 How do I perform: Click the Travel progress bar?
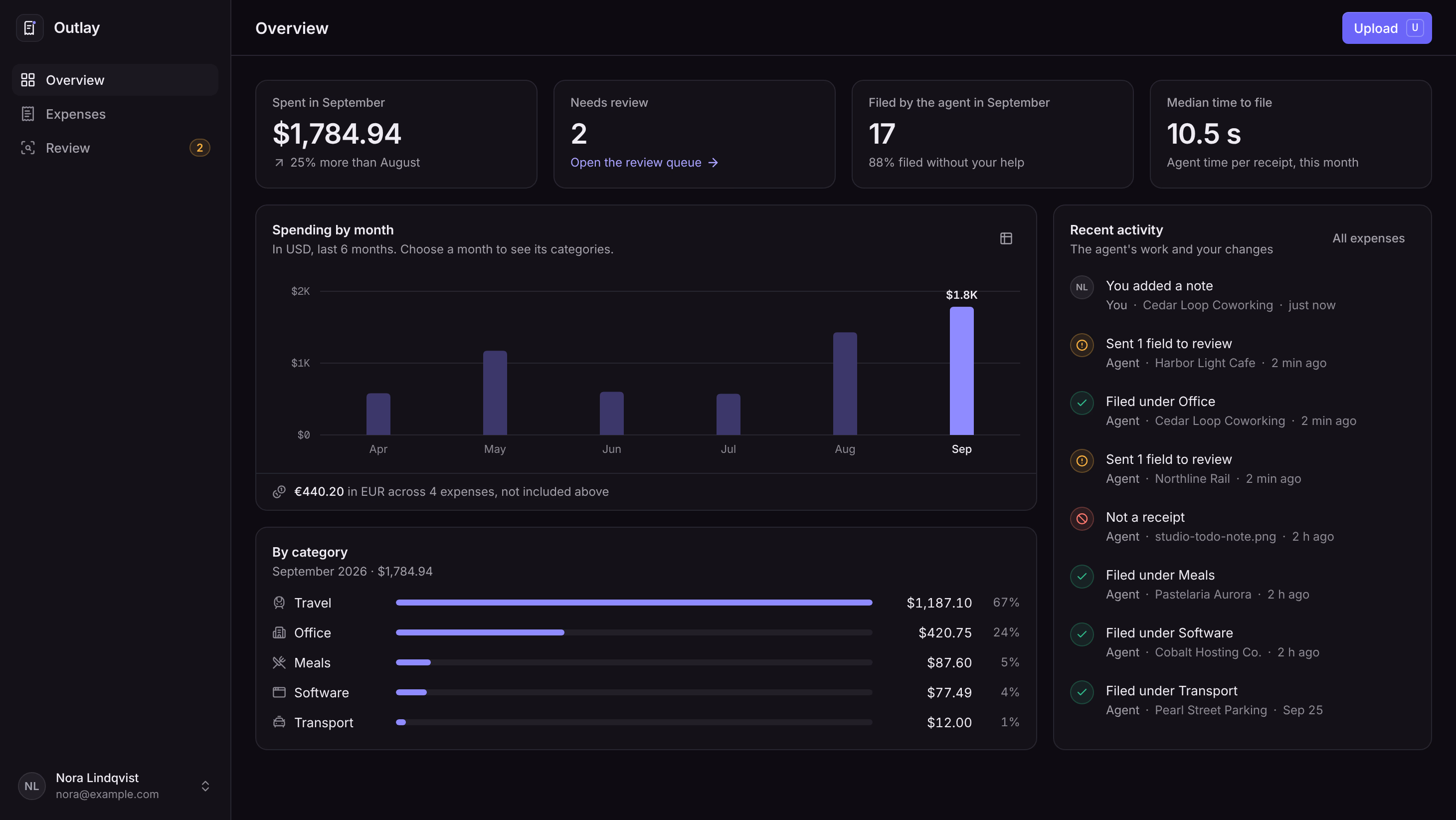click(x=634, y=602)
